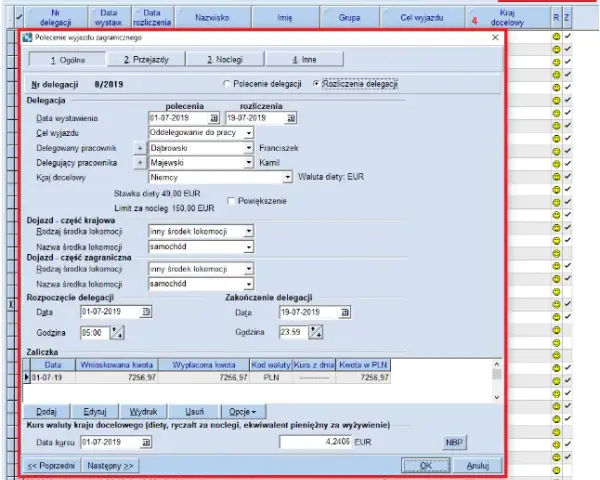The width and height of the screenshot is (600, 480).
Task: Confirm dialog with OK button
Action: pyautogui.click(x=426, y=465)
